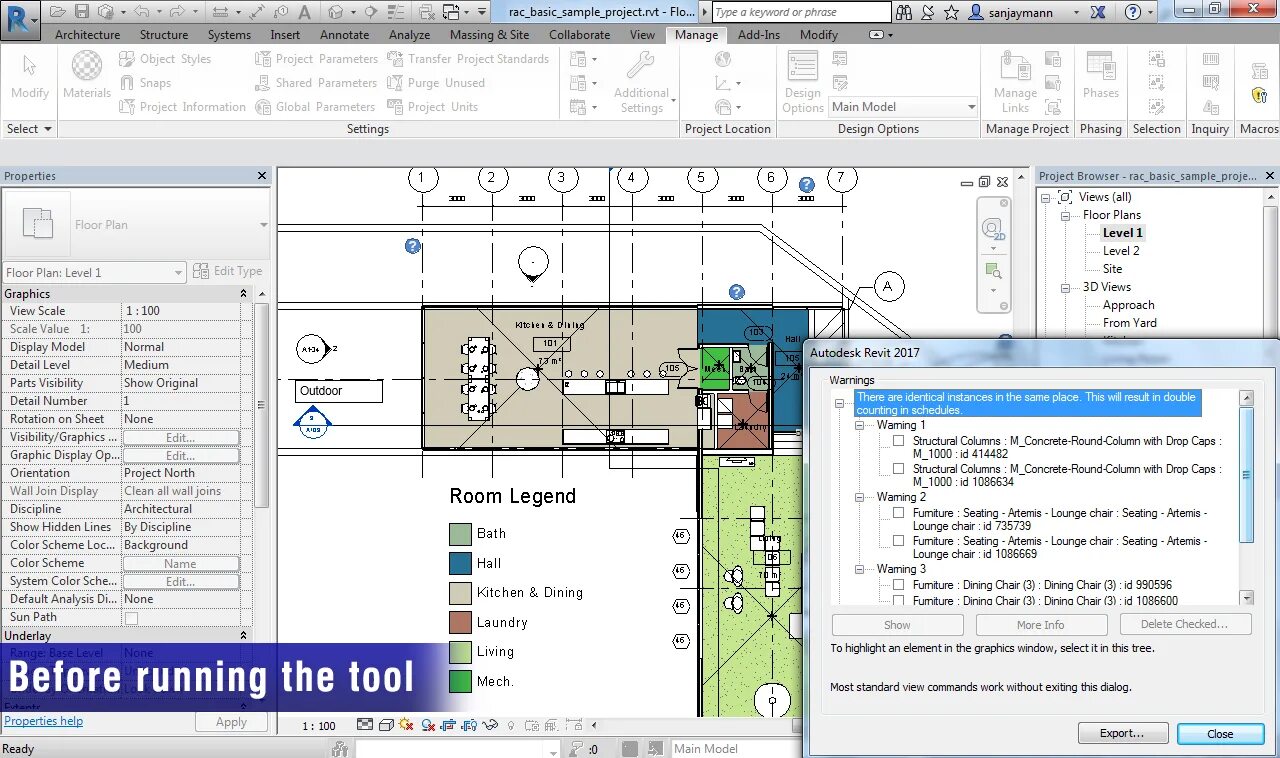Click the Undo arrow icon

click(x=141, y=12)
